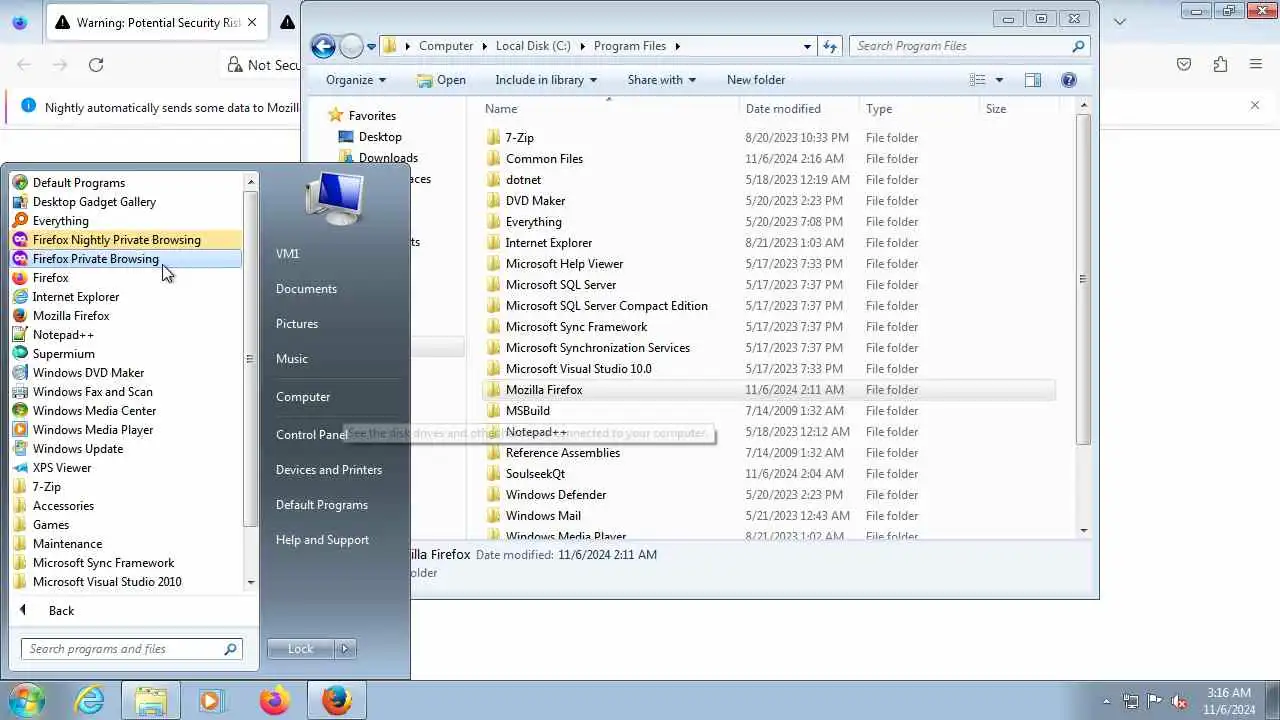The width and height of the screenshot is (1280, 720).
Task: Click the volume muted tray icon
Action: [1179, 702]
